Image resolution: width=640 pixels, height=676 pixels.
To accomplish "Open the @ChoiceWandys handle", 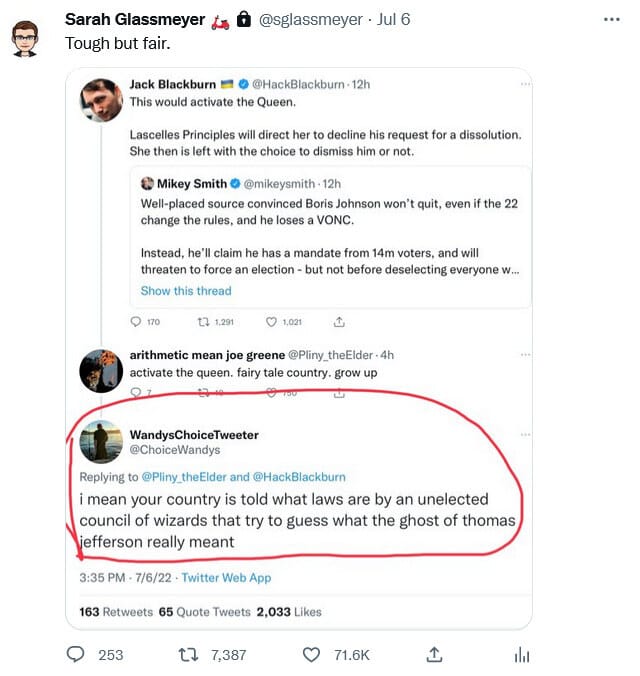I will (175, 450).
